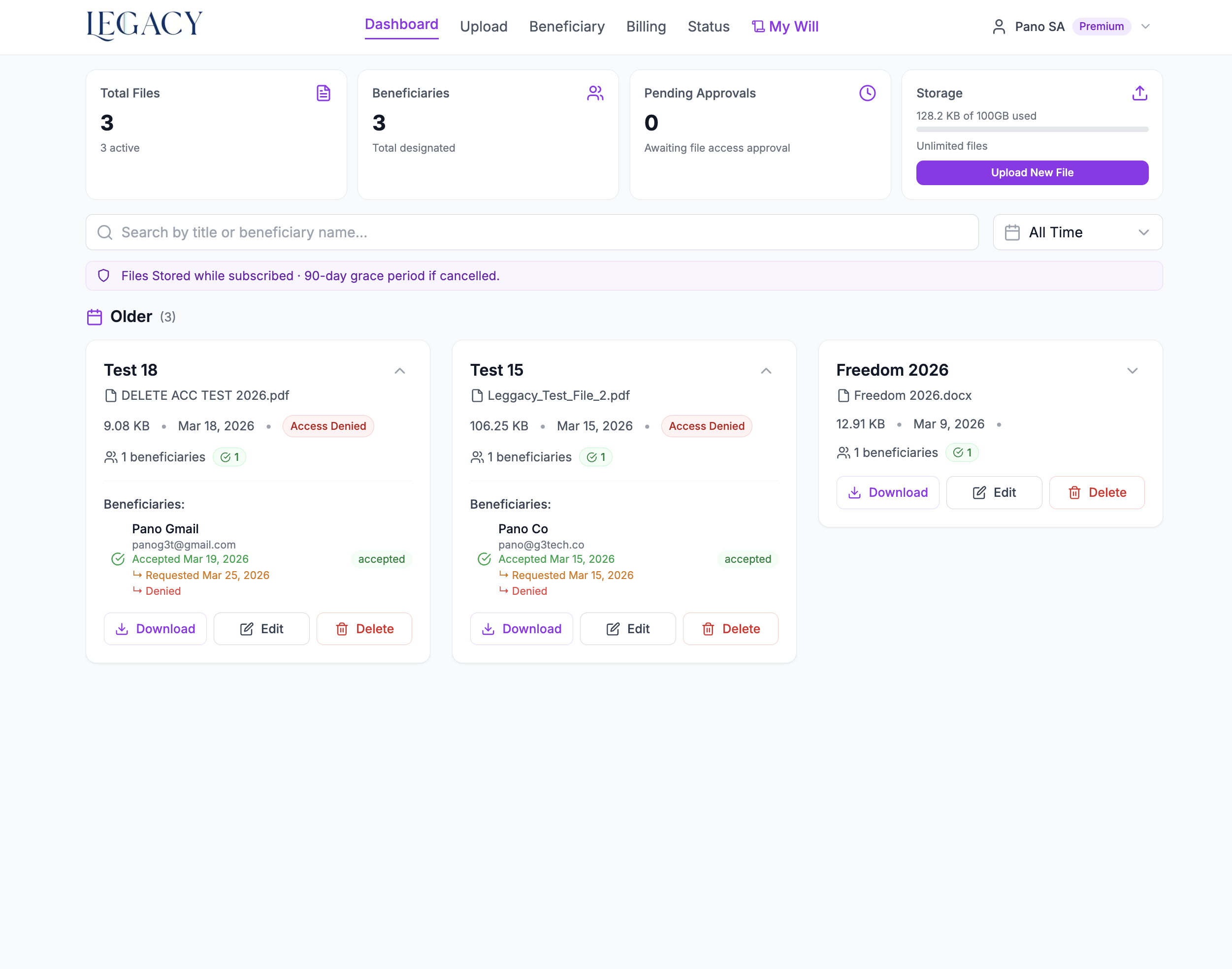1232x969 pixels.
Task: Click the Beneficiaries people icon
Action: pyautogui.click(x=595, y=93)
